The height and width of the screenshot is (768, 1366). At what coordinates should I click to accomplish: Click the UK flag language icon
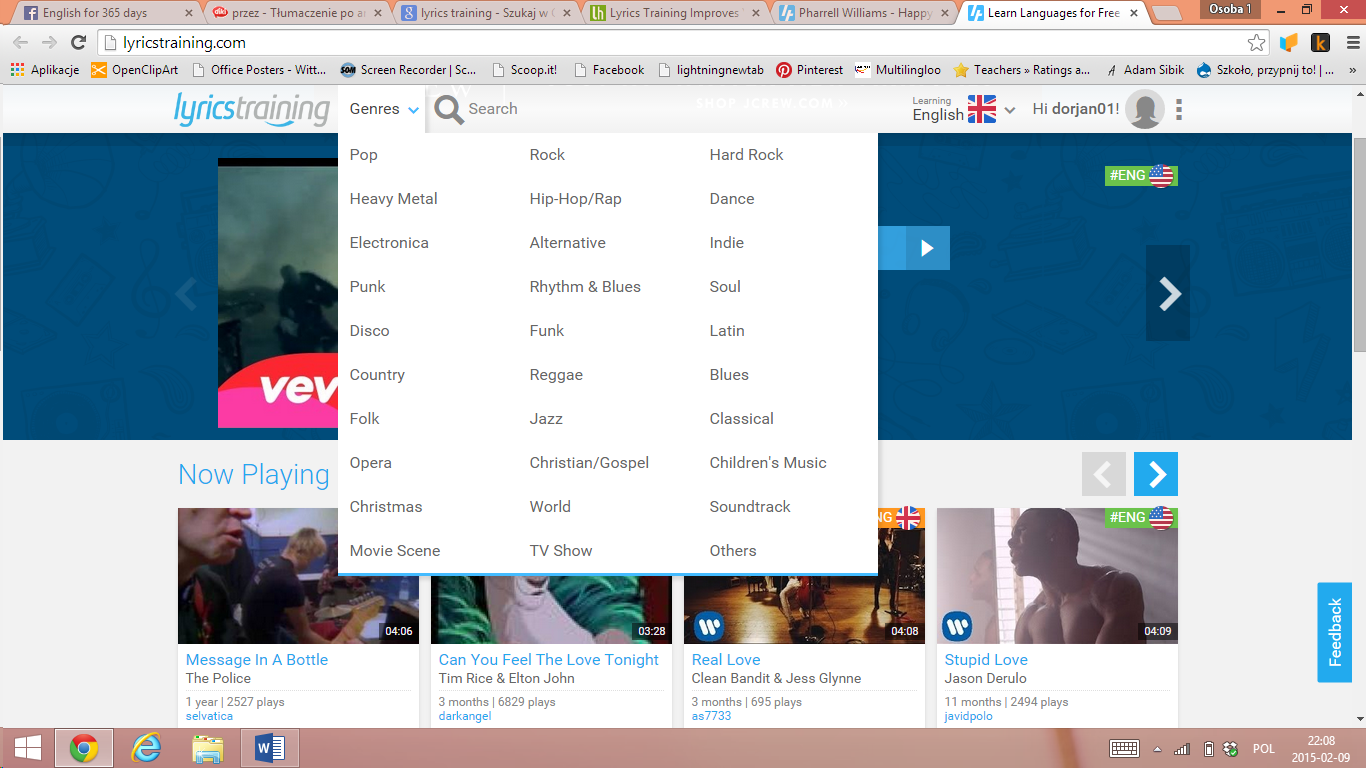pyautogui.click(x=982, y=109)
